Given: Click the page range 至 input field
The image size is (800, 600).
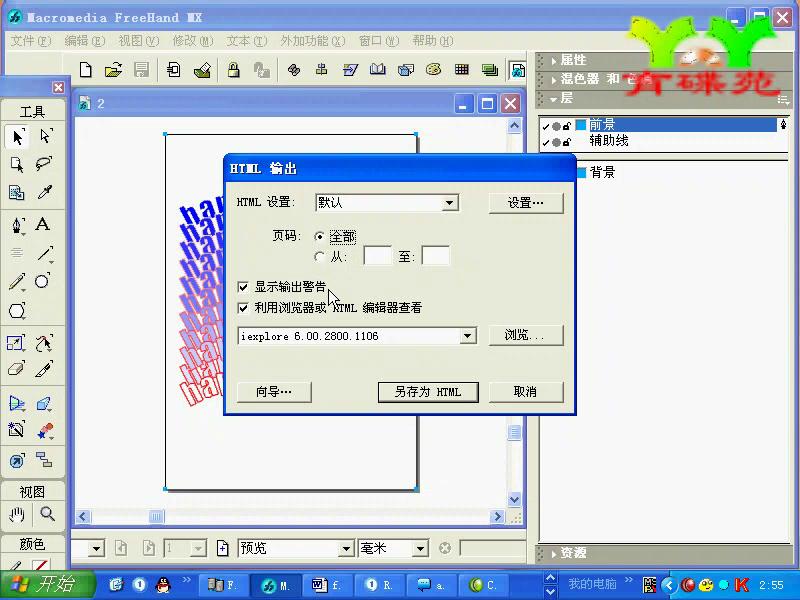Looking at the screenshot, I should tap(436, 256).
